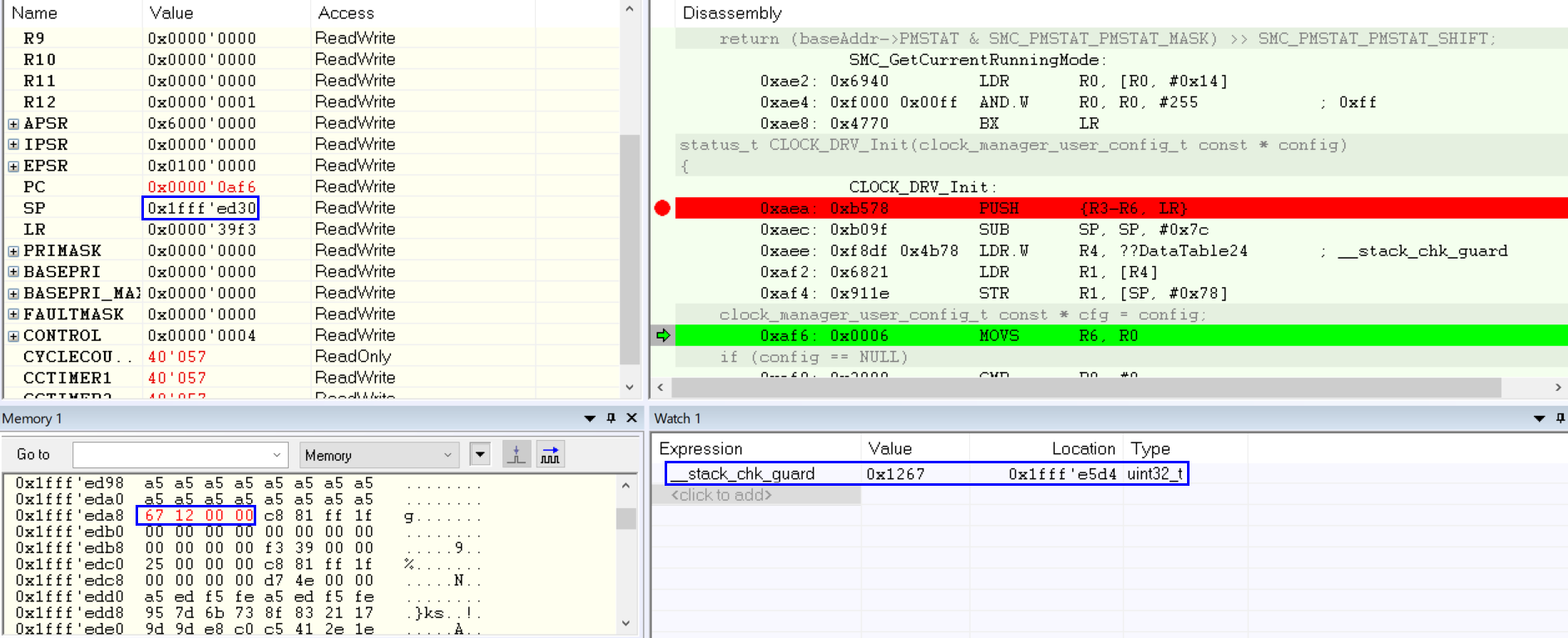Expand the PRIMASK register node

[13, 251]
